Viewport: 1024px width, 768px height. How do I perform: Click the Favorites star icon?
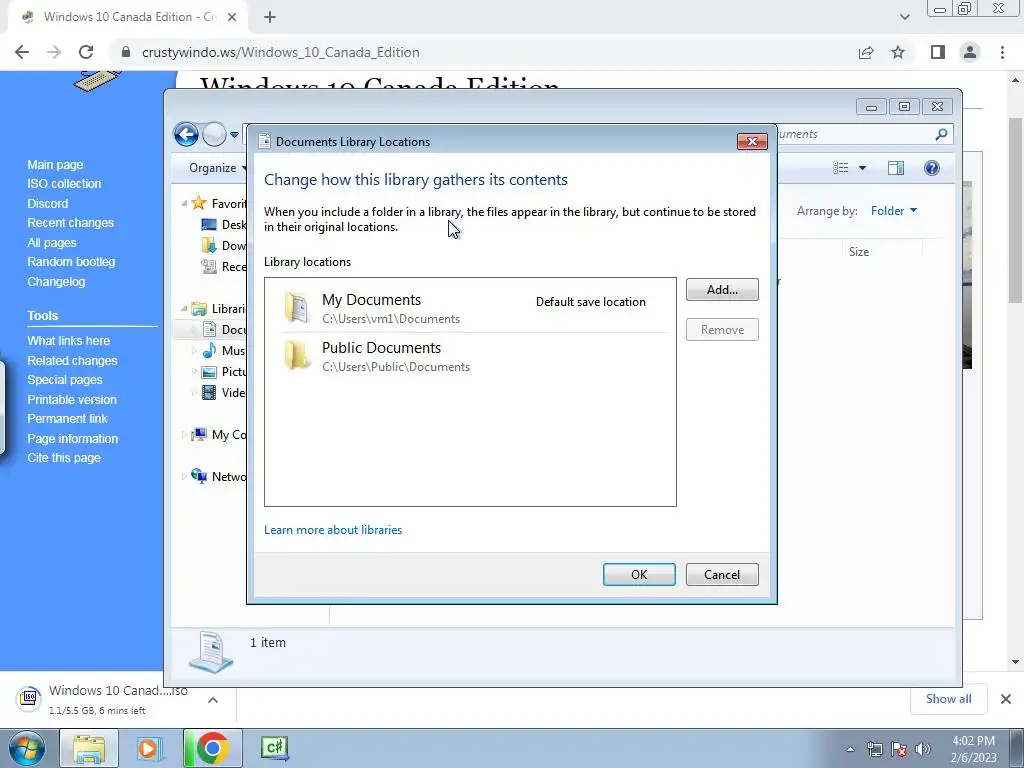[199, 203]
